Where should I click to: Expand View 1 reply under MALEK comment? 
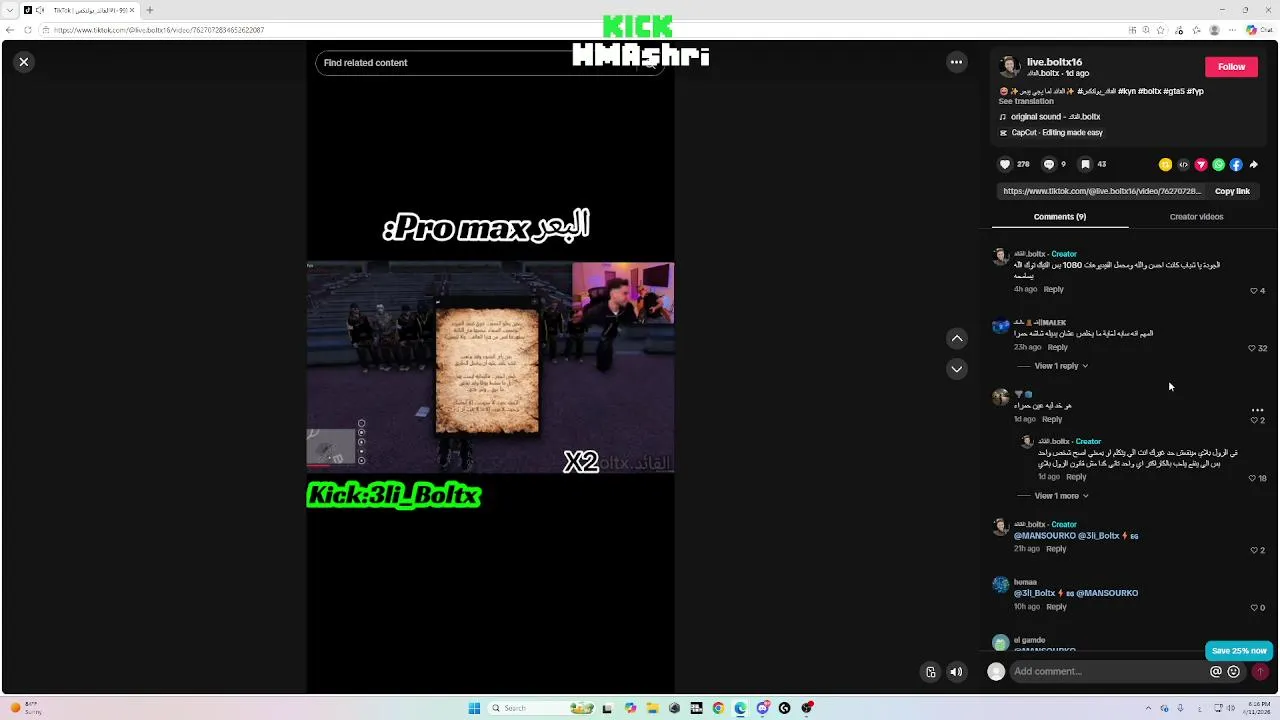[1061, 366]
